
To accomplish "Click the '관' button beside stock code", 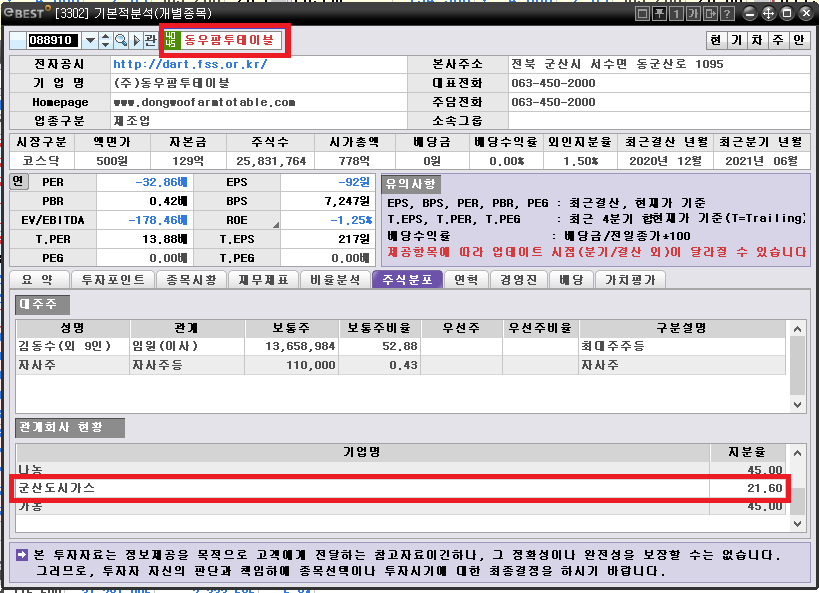I will (x=151, y=40).
